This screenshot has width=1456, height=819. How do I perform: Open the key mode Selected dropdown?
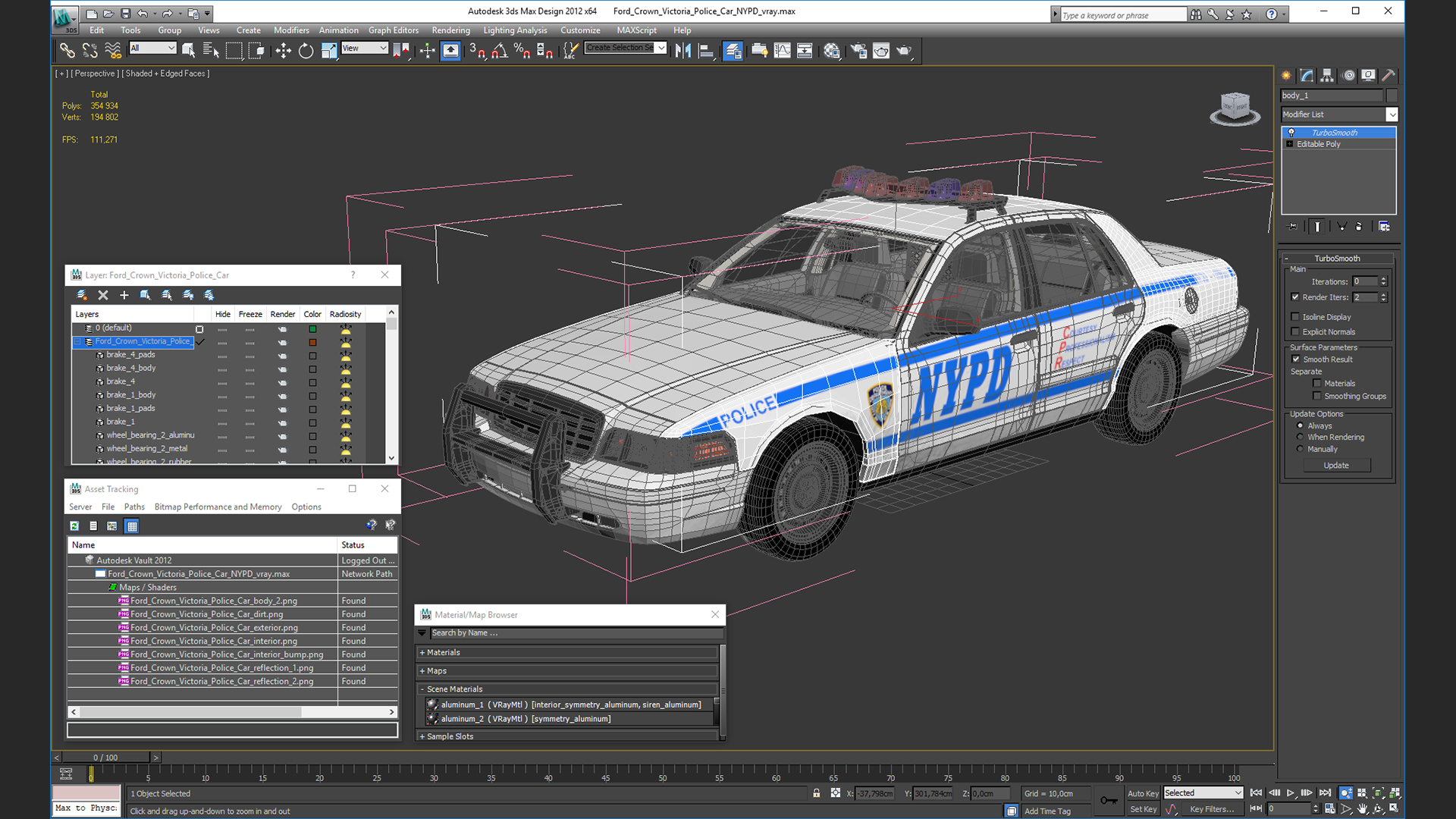click(x=1203, y=793)
